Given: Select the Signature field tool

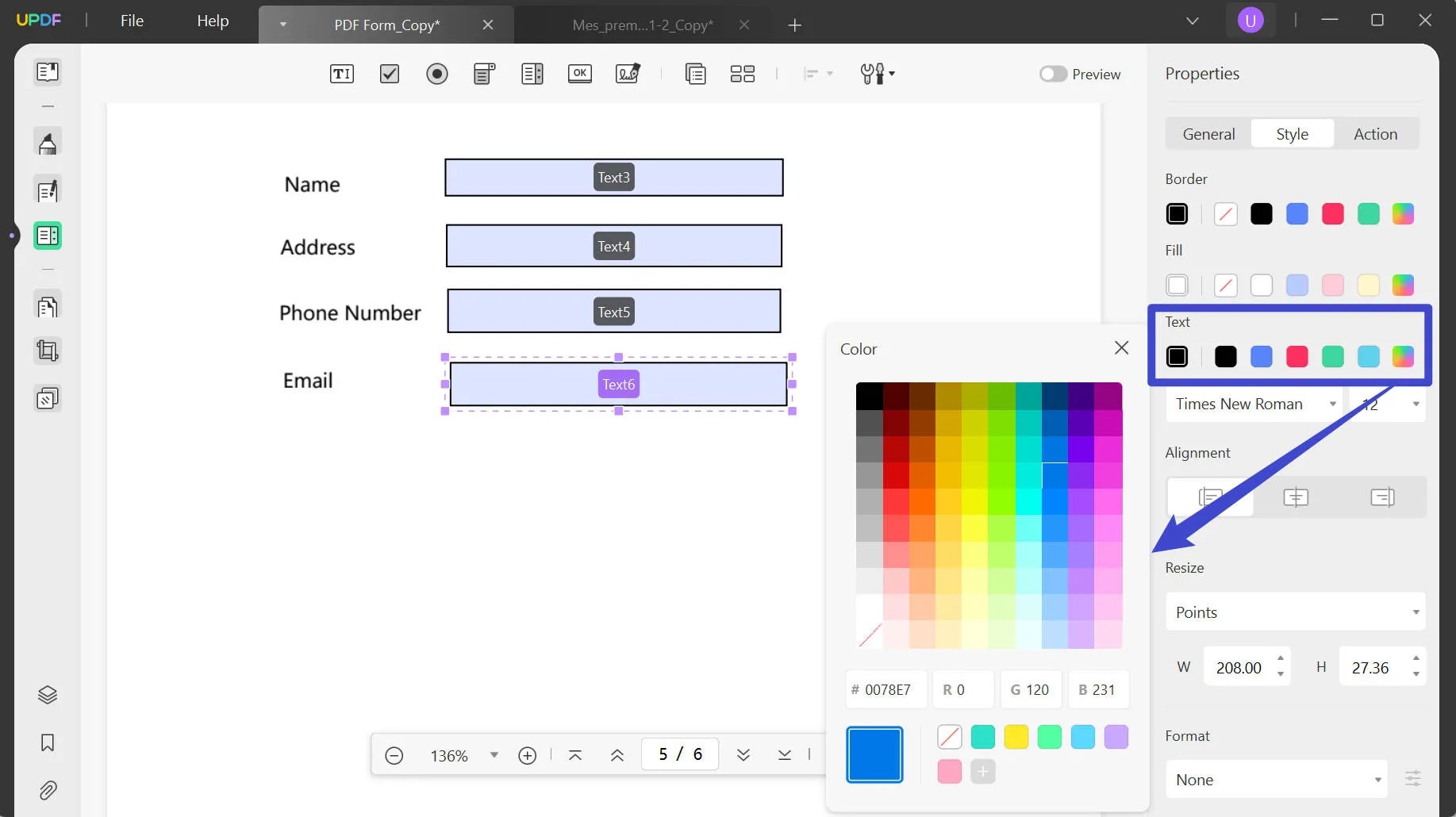Looking at the screenshot, I should [x=628, y=74].
